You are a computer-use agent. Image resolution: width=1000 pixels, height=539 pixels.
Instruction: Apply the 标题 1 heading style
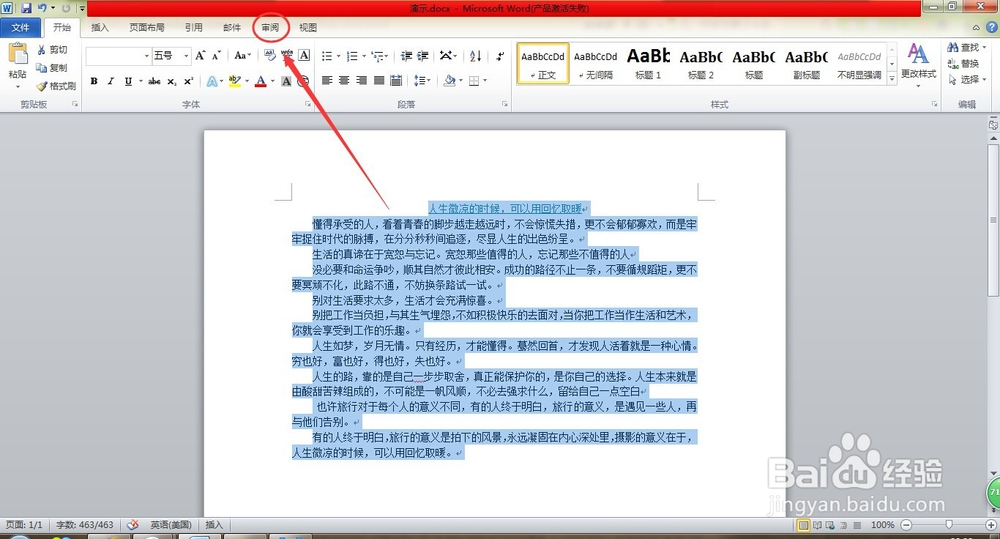coord(648,64)
